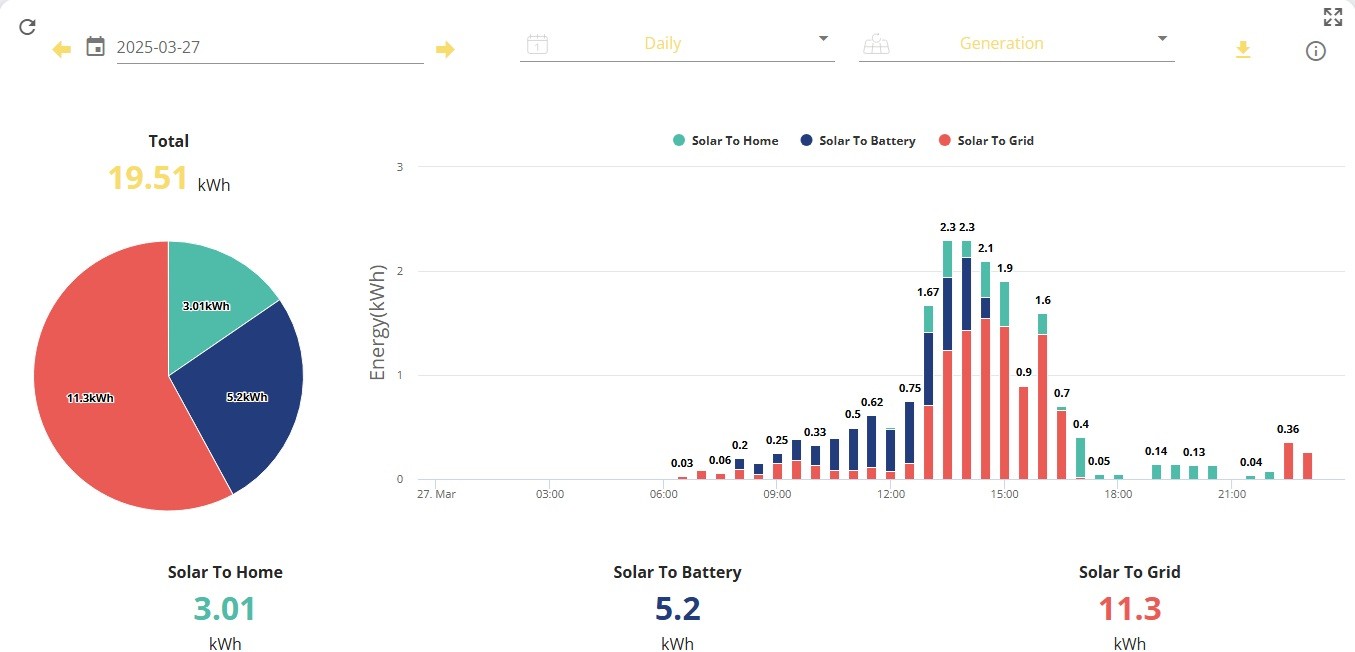Click the solar panel icon beside Generation
1355x652 pixels.
coord(876,44)
